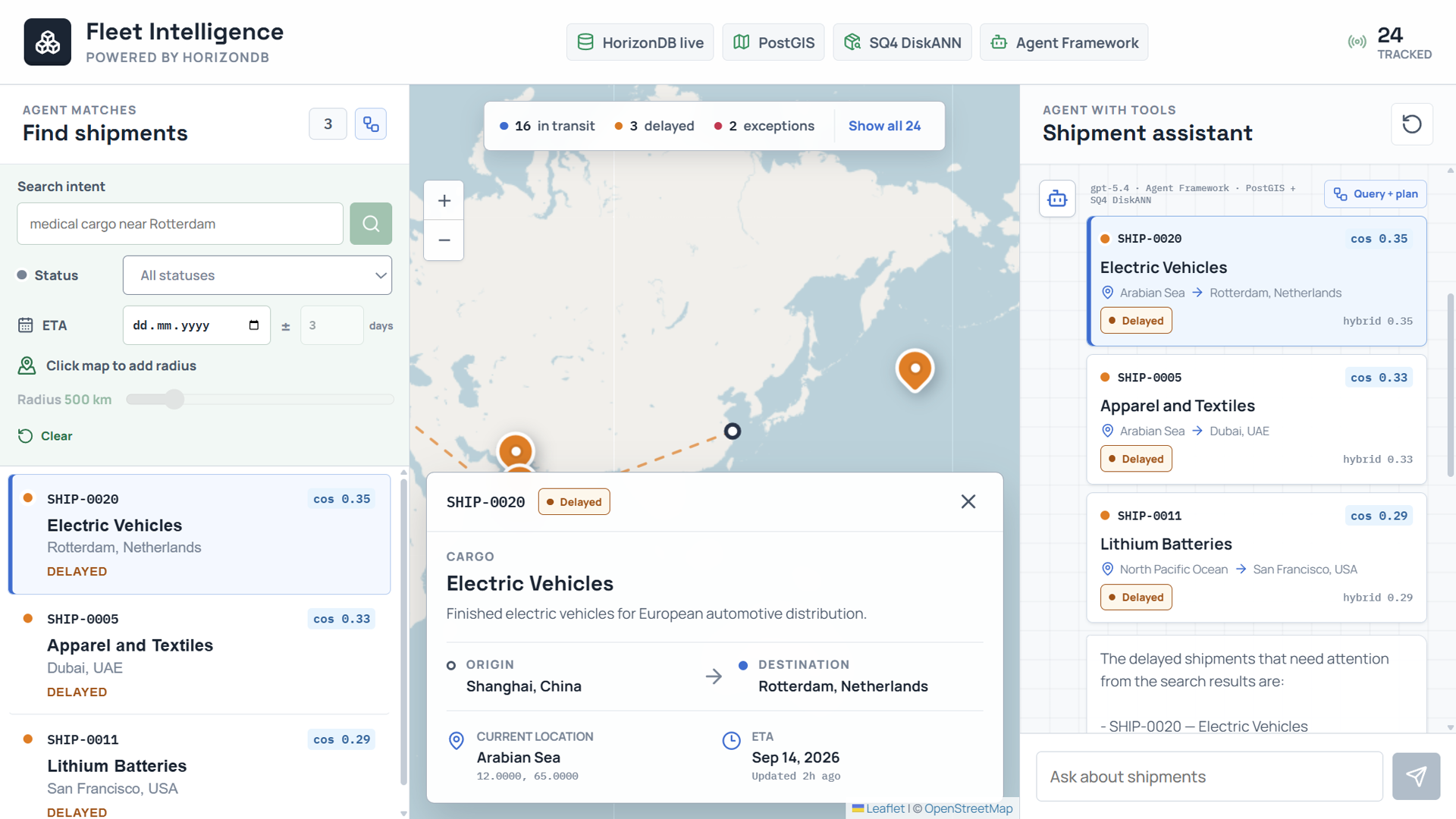Open the ETA date calendar picker icon
This screenshot has width=1456, height=819.
254,325
